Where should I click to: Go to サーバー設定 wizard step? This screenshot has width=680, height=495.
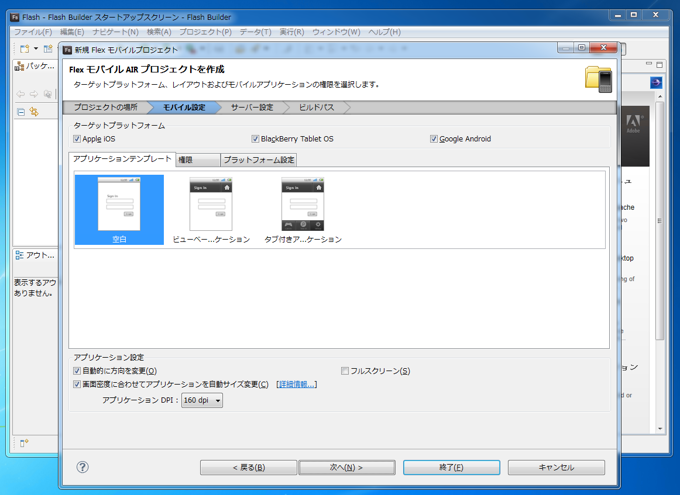point(252,107)
